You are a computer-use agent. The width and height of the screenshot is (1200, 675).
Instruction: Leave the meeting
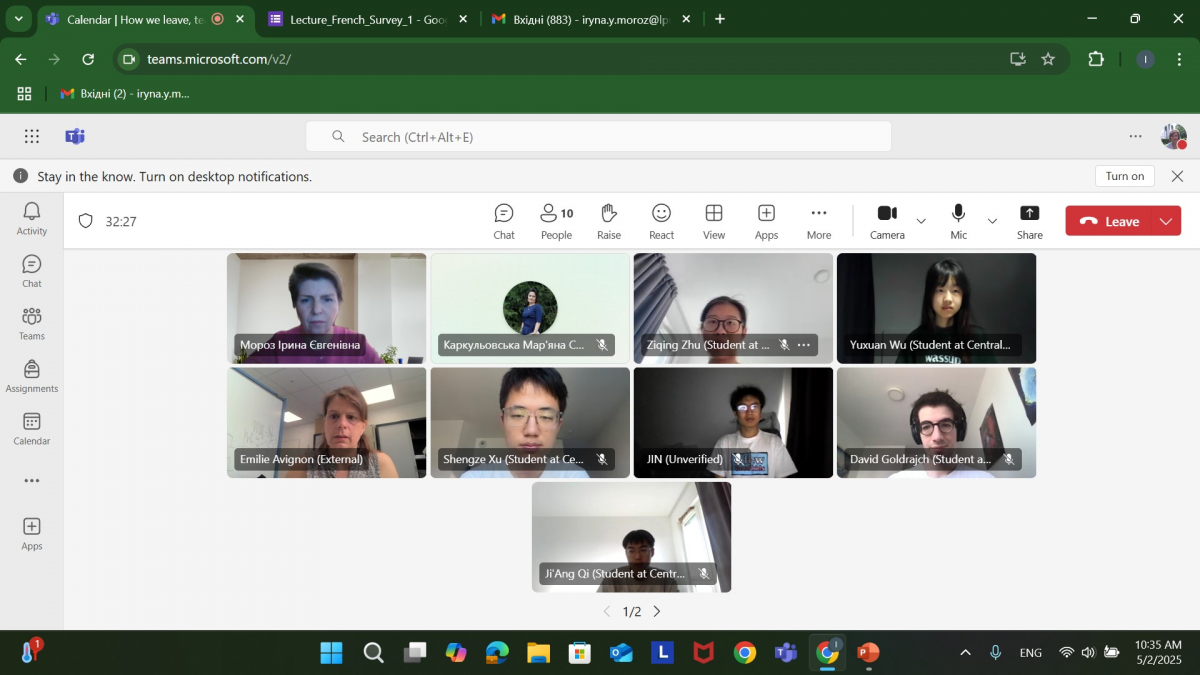[x=1110, y=221]
